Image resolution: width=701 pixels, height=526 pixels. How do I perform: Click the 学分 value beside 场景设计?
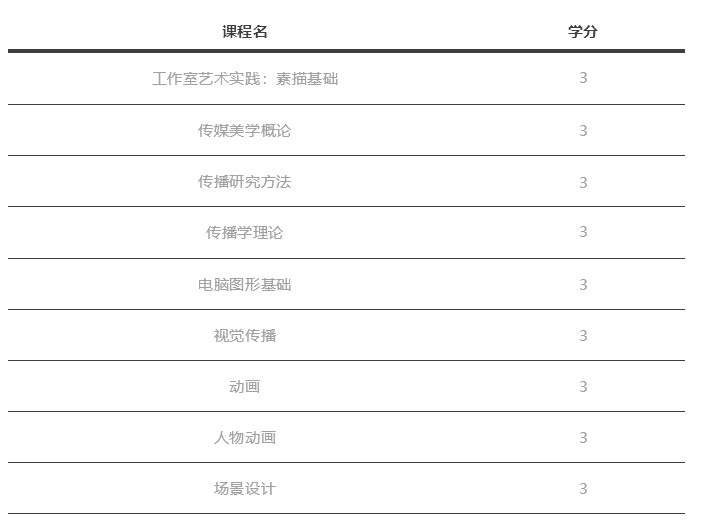click(x=583, y=488)
